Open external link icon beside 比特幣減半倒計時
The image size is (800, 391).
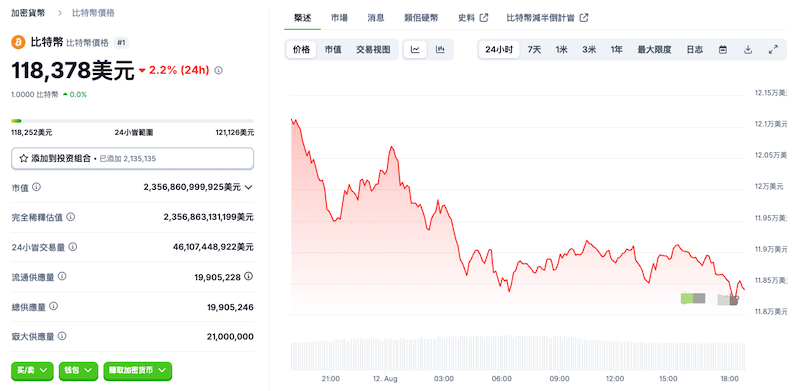(584, 18)
